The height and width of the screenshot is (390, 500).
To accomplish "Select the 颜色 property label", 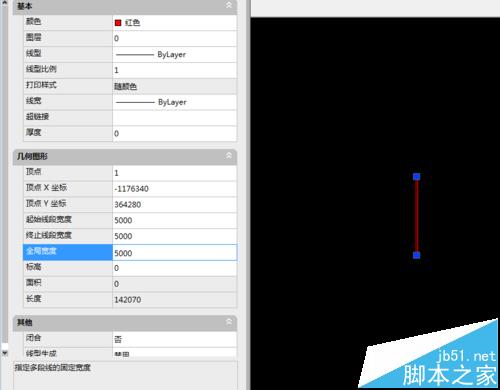I will click(33, 21).
